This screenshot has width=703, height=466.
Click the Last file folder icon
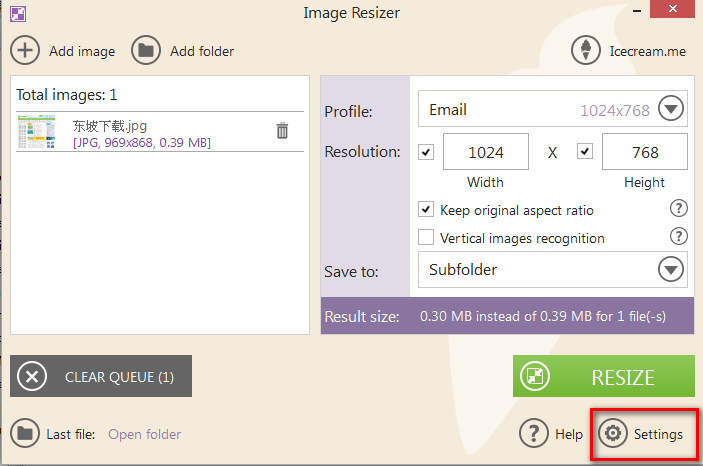[25, 434]
